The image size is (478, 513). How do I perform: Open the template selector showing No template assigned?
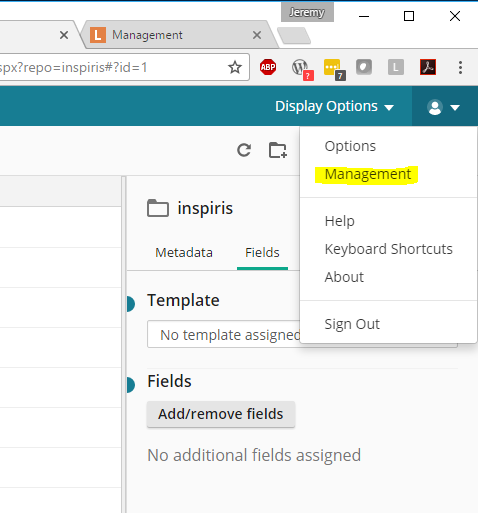pyautogui.click(x=223, y=335)
